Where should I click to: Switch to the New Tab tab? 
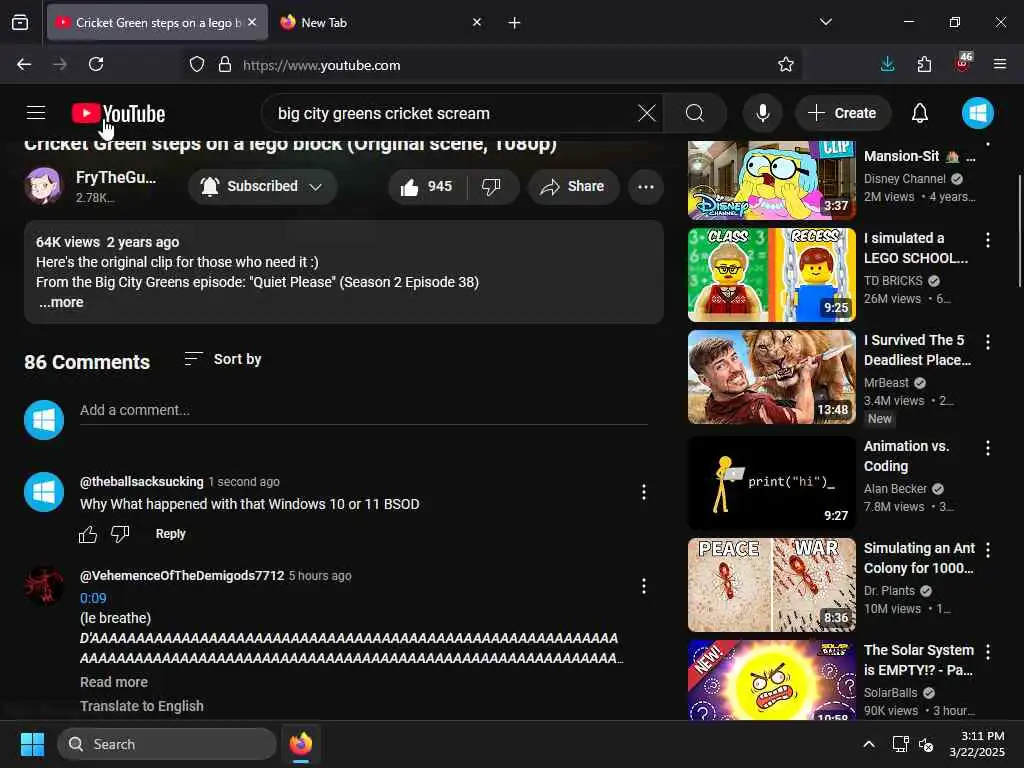[381, 22]
